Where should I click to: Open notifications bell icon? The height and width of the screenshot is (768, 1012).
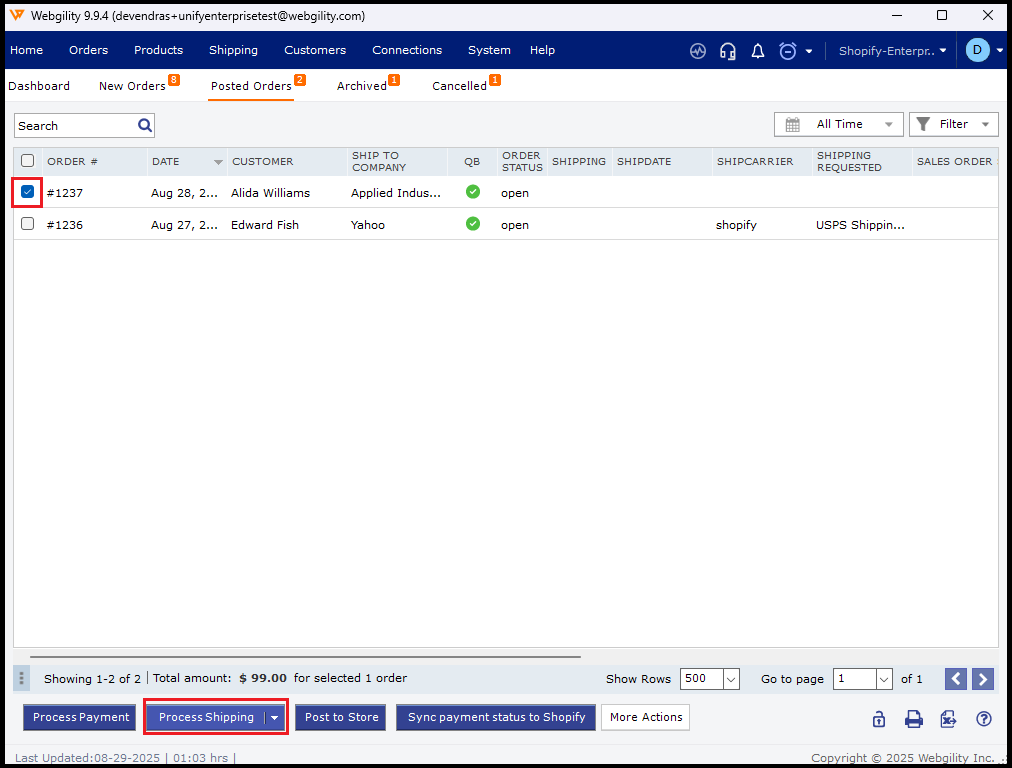758,51
